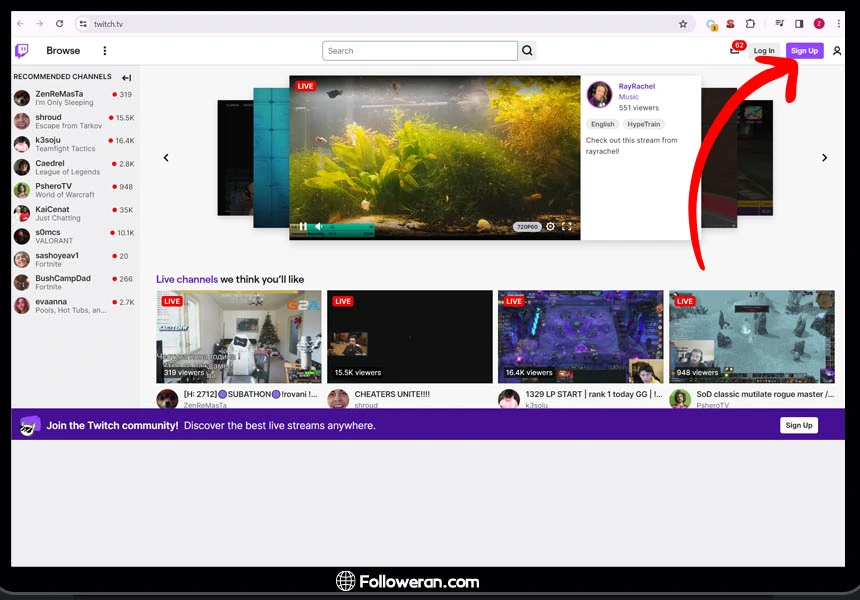The width and height of the screenshot is (860, 600).
Task: Click Sign Up in the top bar
Action: coord(804,51)
